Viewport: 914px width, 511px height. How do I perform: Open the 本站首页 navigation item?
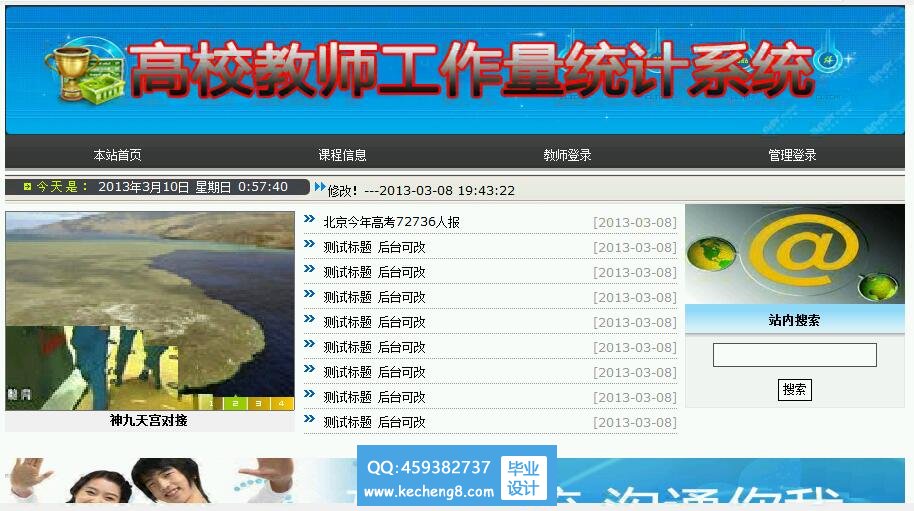117,155
